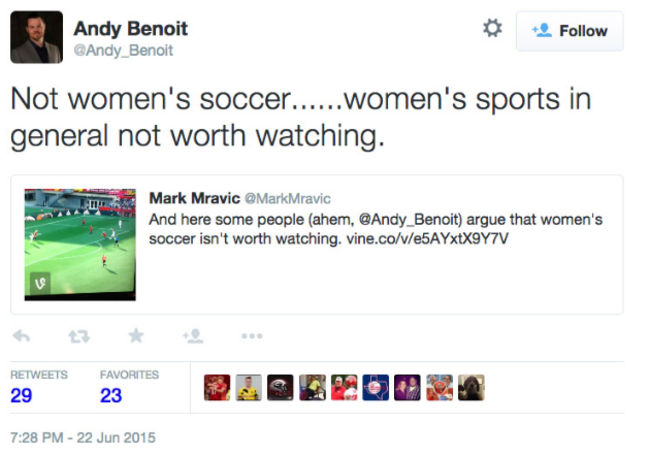
Task: Open the 7:28 PM - 22 Jun 2015 timestamp
Action: (82, 438)
